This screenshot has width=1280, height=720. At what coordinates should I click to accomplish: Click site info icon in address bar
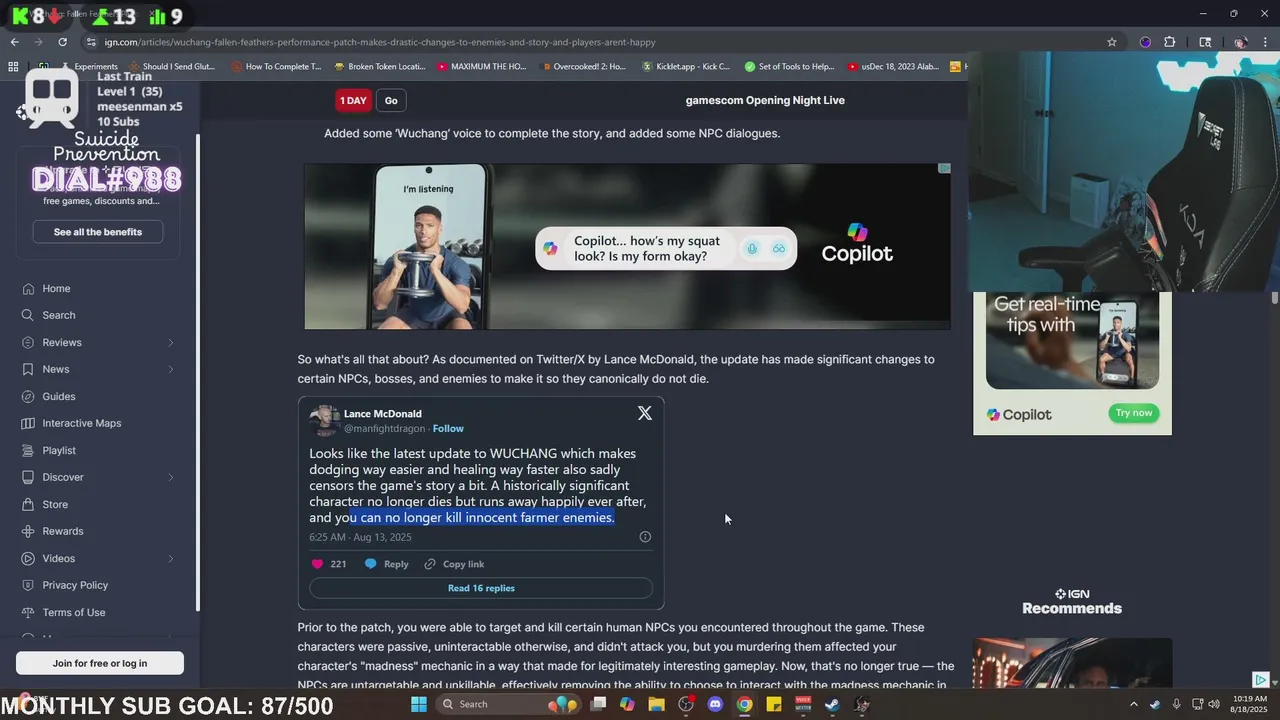[91, 42]
